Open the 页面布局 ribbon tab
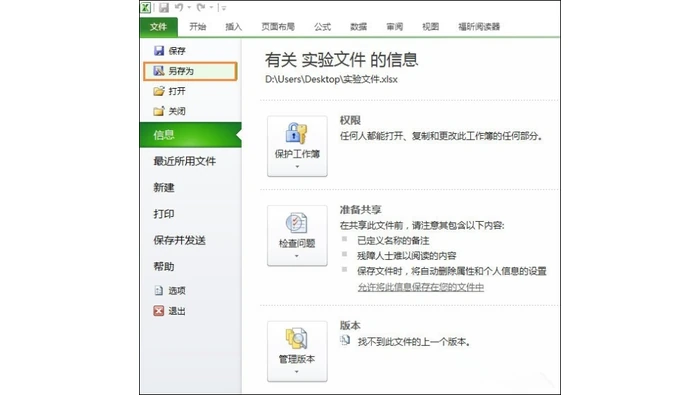Image resolution: width=700 pixels, height=395 pixels. (x=278, y=27)
